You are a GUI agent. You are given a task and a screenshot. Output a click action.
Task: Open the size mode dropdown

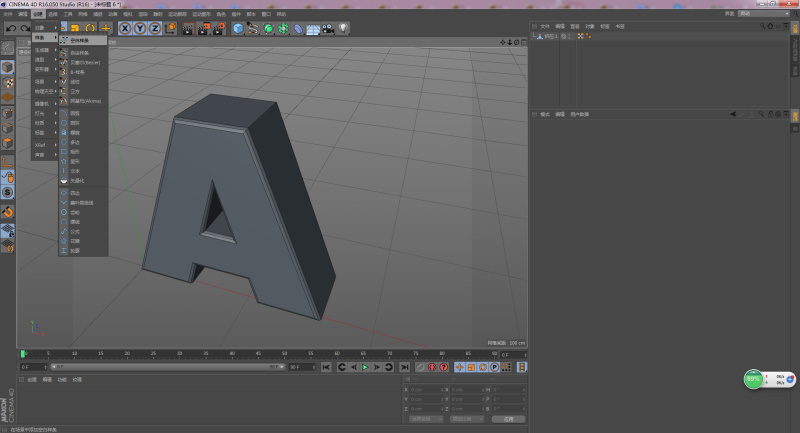466,419
